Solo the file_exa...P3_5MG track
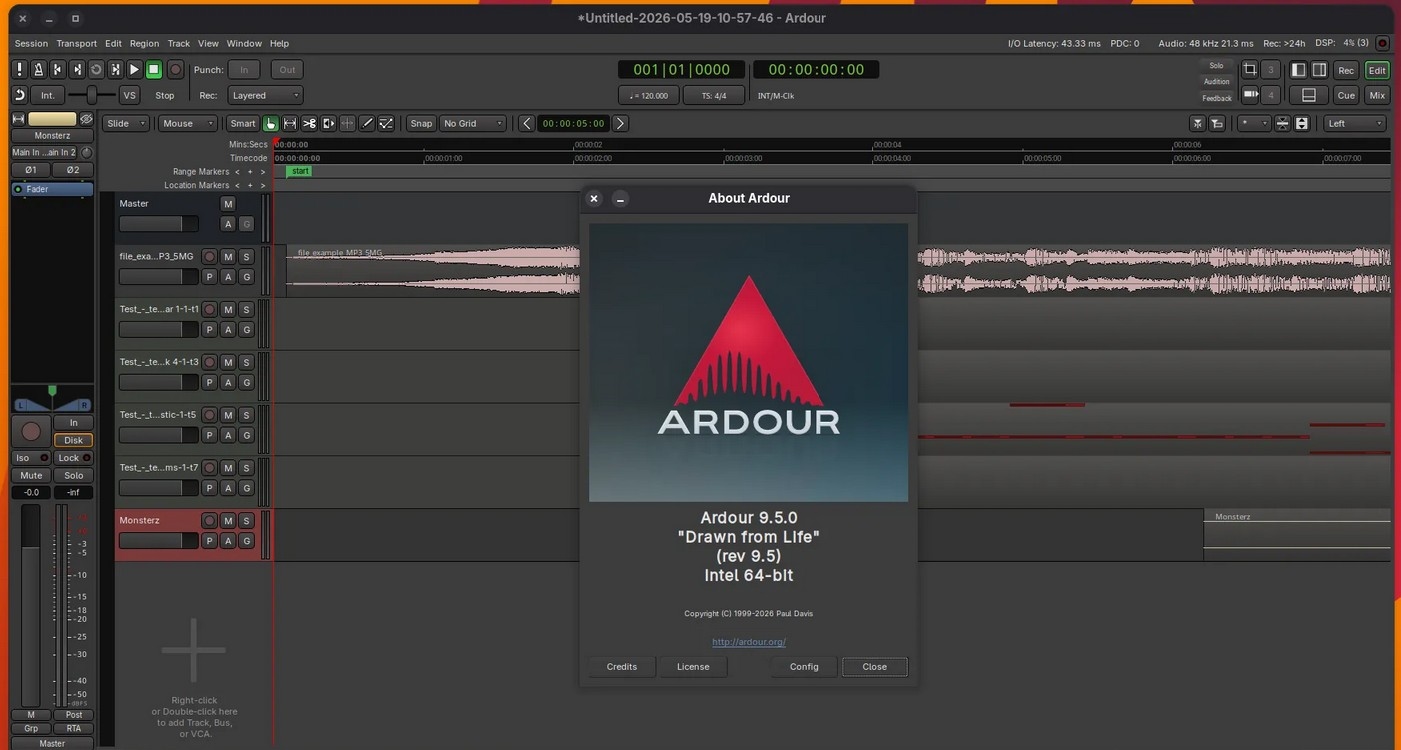 246,257
